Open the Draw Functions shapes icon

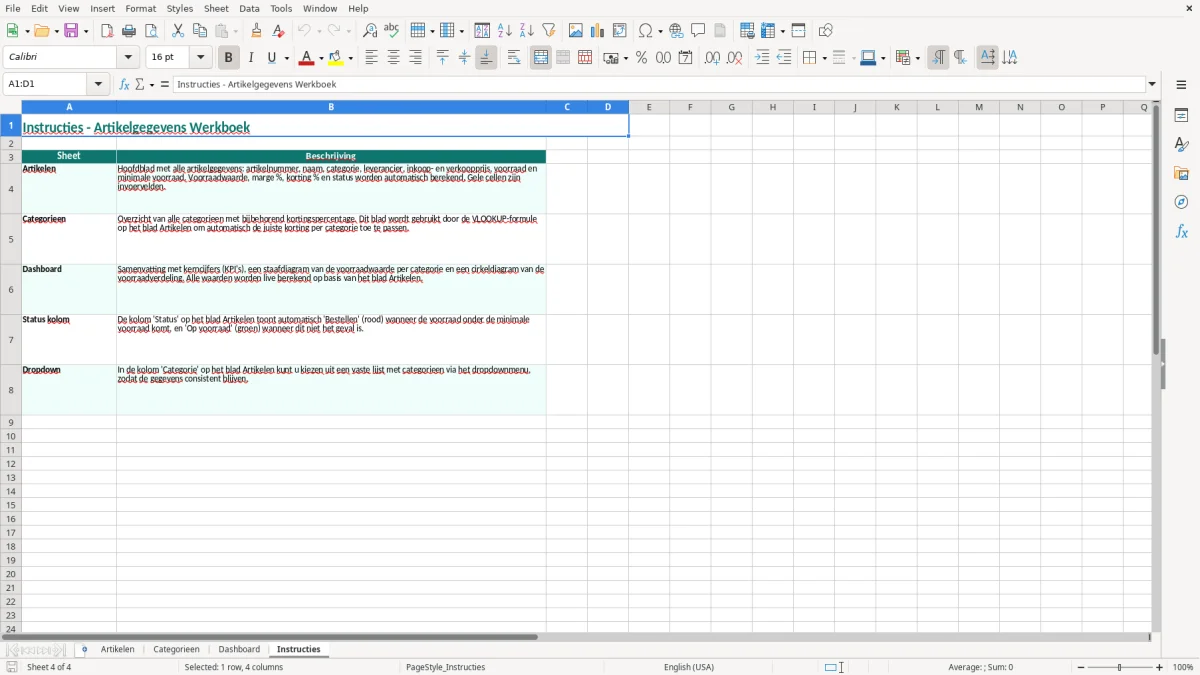point(826,31)
